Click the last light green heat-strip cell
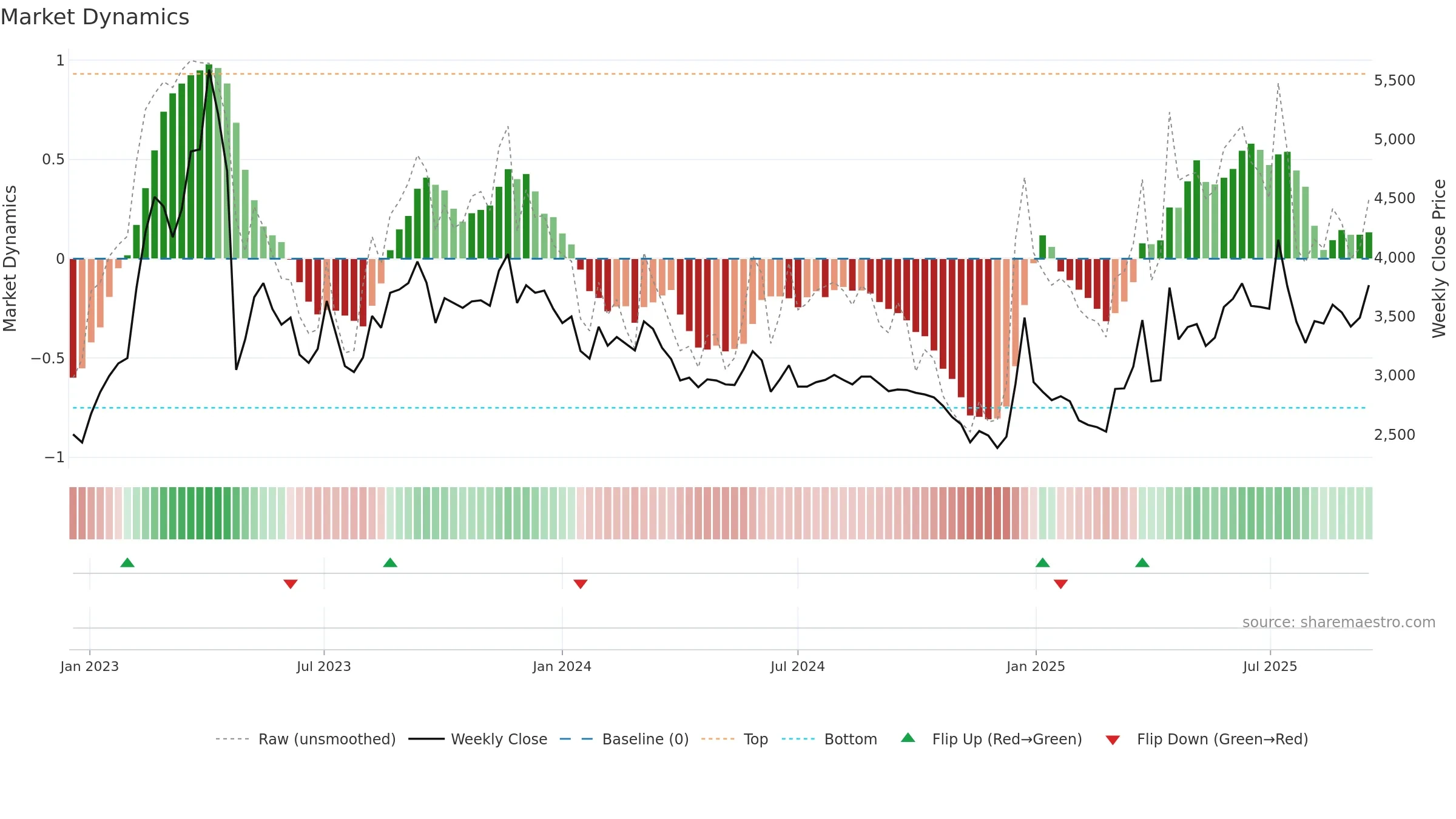The image size is (1456, 819). coord(1369,513)
